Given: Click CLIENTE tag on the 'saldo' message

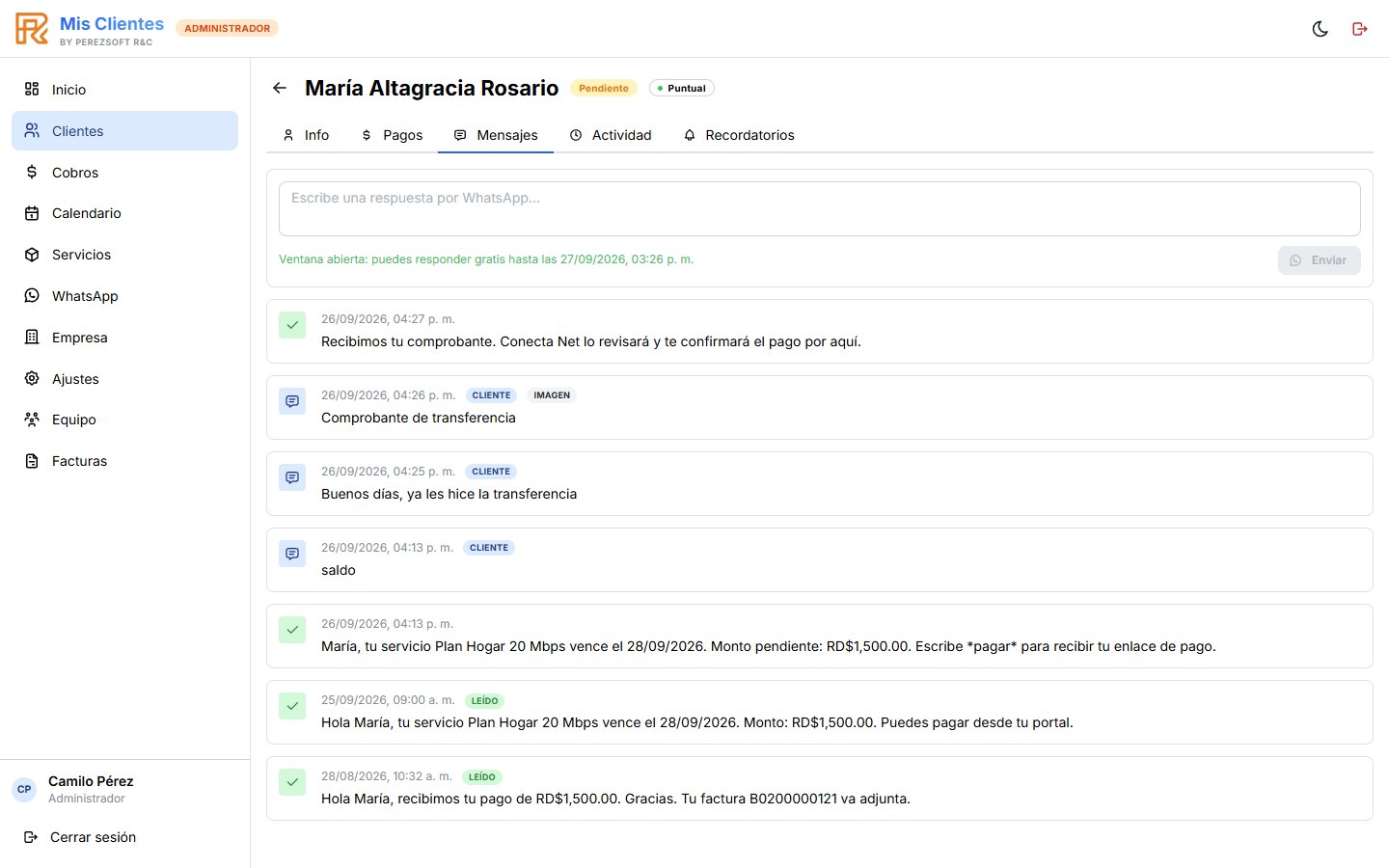Looking at the screenshot, I should click(489, 548).
